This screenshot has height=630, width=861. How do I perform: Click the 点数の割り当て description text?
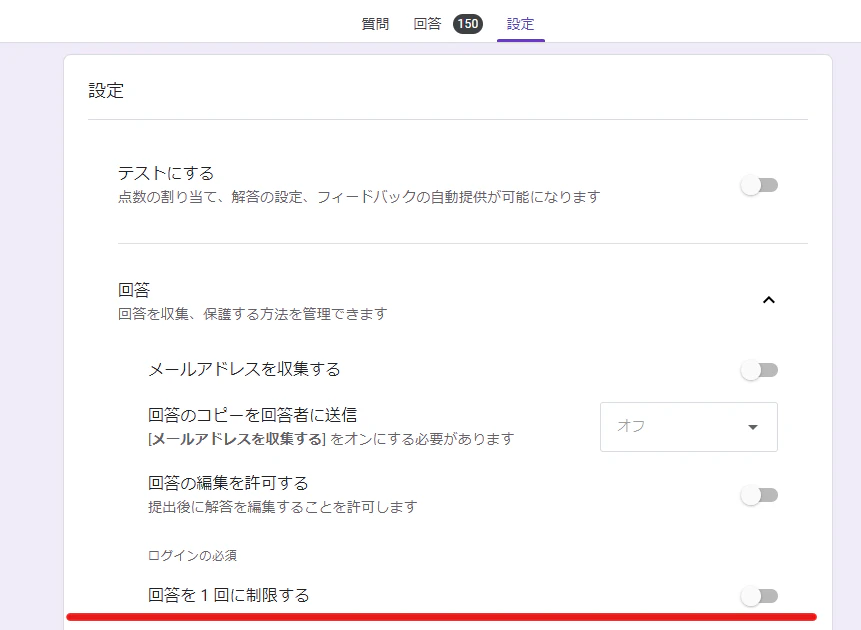click(x=359, y=197)
